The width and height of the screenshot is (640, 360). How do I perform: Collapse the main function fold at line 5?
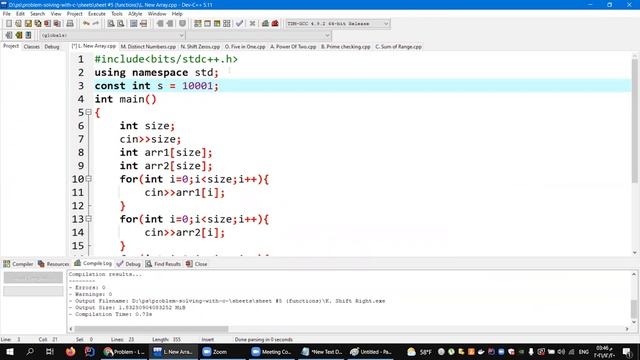pyautogui.click(x=89, y=112)
